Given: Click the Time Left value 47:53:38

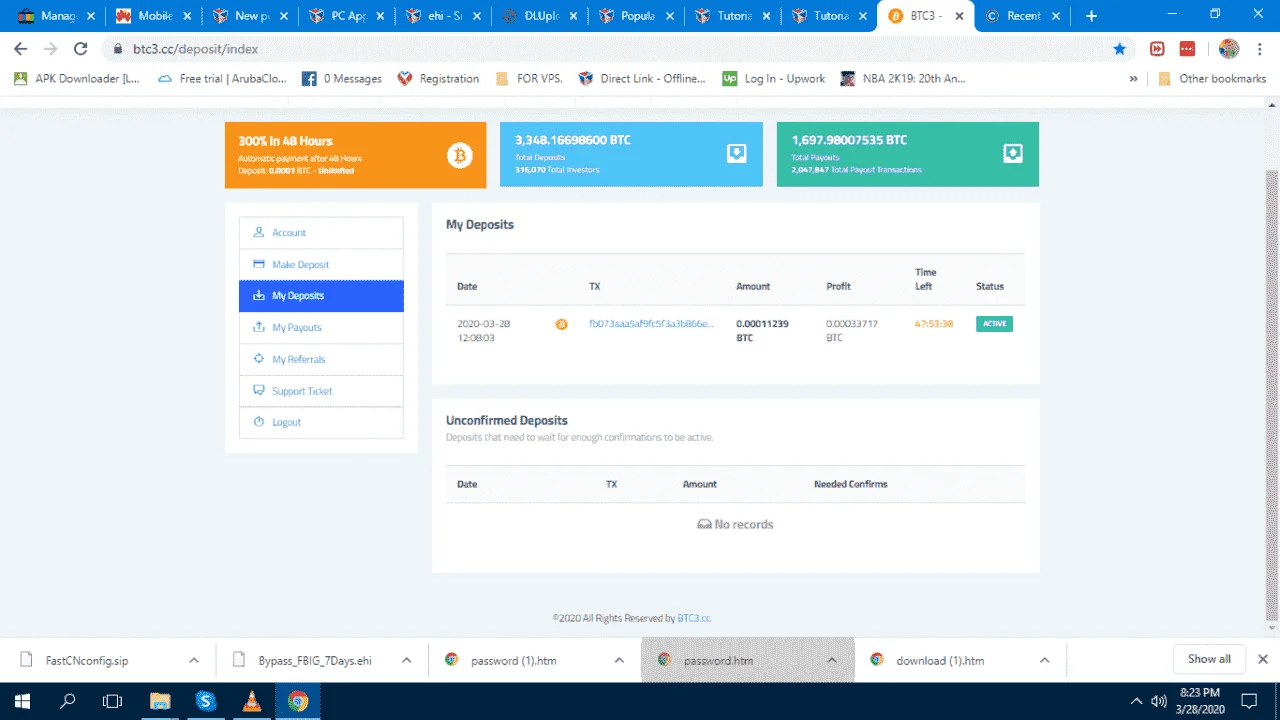Looking at the screenshot, I should pos(934,324).
